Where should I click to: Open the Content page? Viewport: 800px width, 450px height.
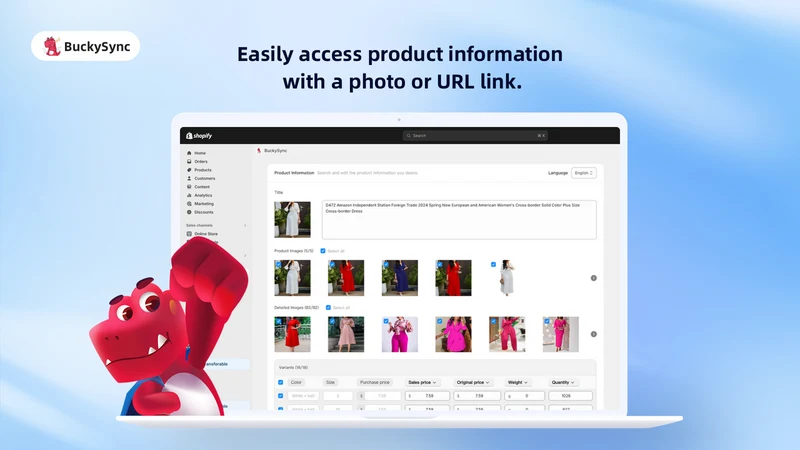click(202, 187)
